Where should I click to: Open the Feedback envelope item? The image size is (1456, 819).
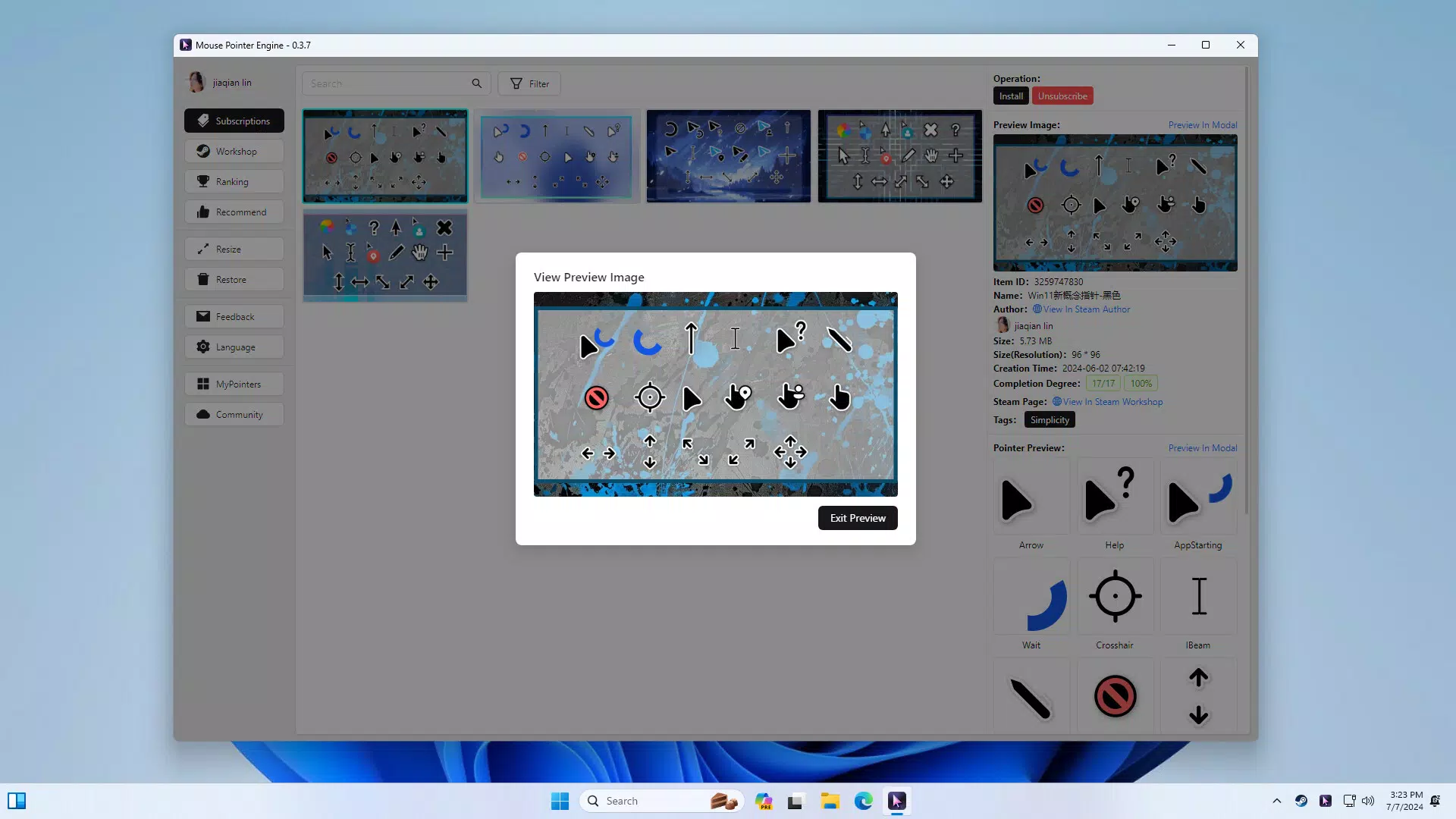[234, 316]
